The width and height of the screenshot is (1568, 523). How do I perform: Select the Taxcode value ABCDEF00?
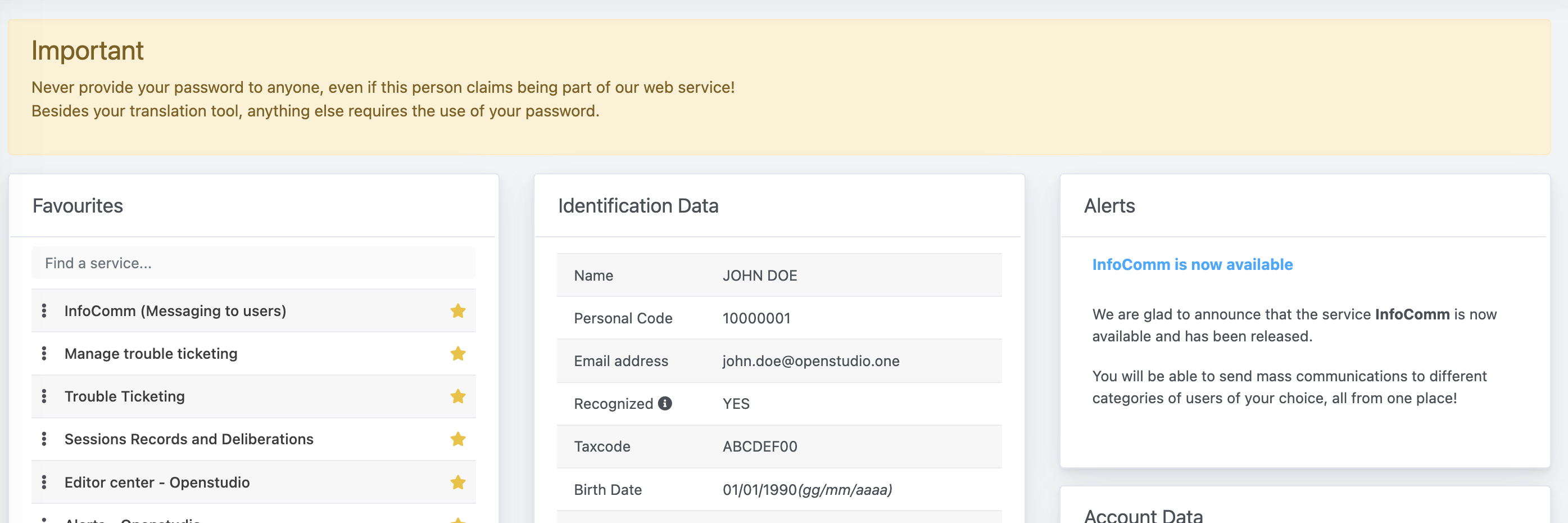(x=760, y=447)
